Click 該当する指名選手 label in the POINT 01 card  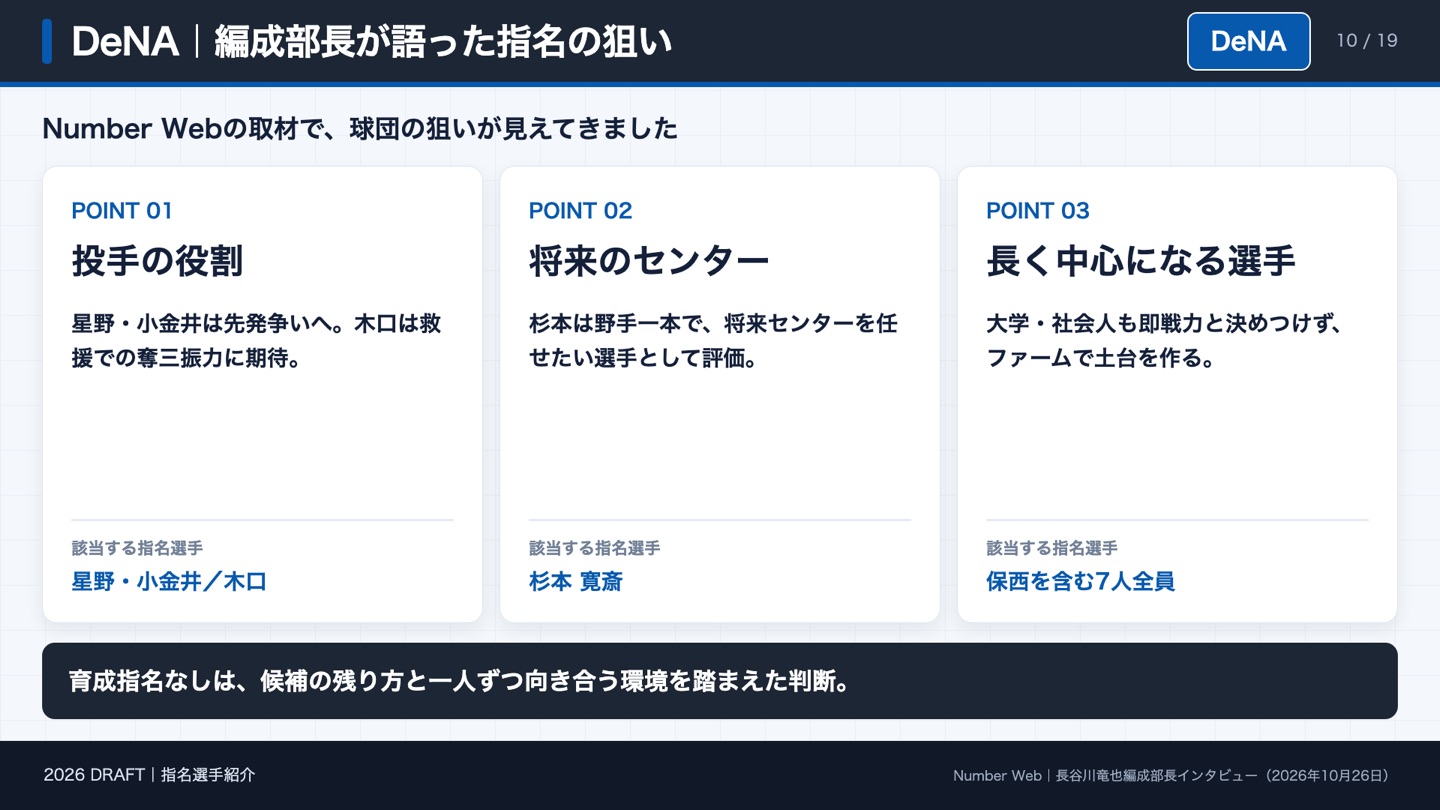(137, 548)
